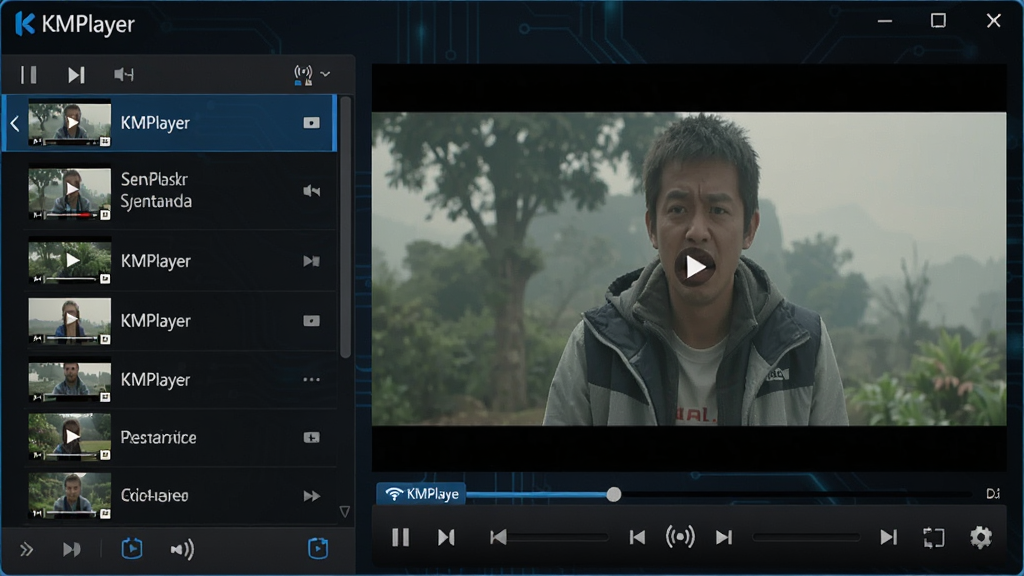
Task: Open more options on fifth KMPlayer row
Action: pyautogui.click(x=312, y=379)
